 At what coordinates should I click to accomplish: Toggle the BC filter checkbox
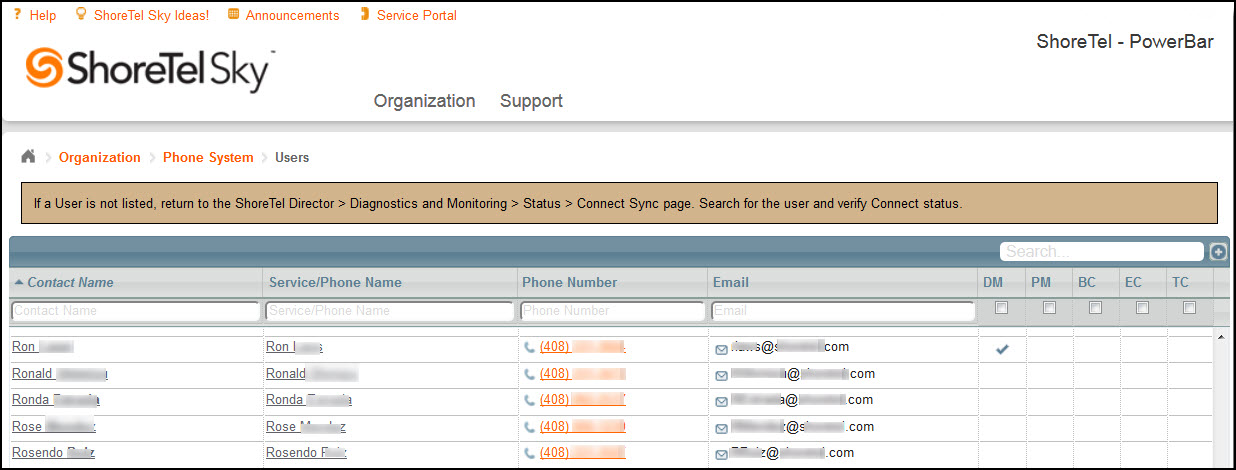tap(1095, 308)
